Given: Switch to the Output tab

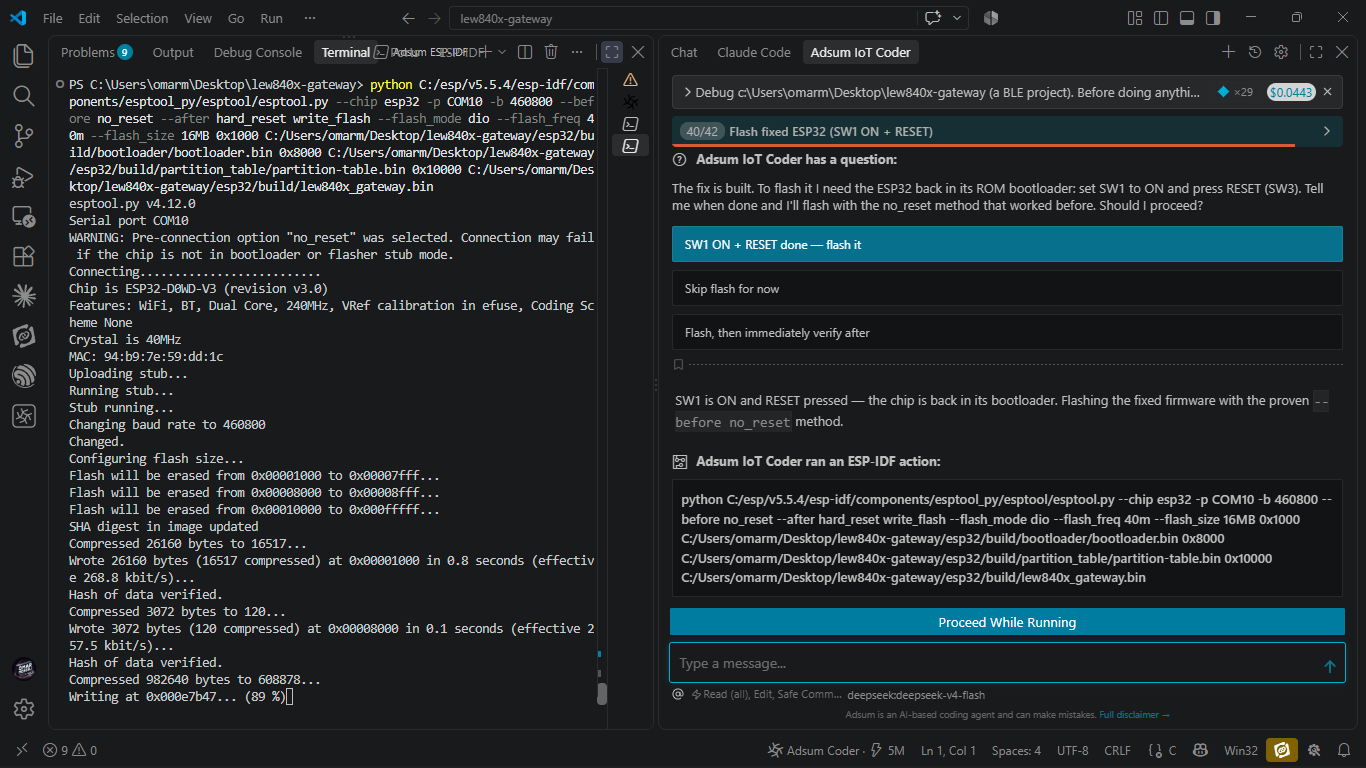Looking at the screenshot, I should [x=173, y=52].
